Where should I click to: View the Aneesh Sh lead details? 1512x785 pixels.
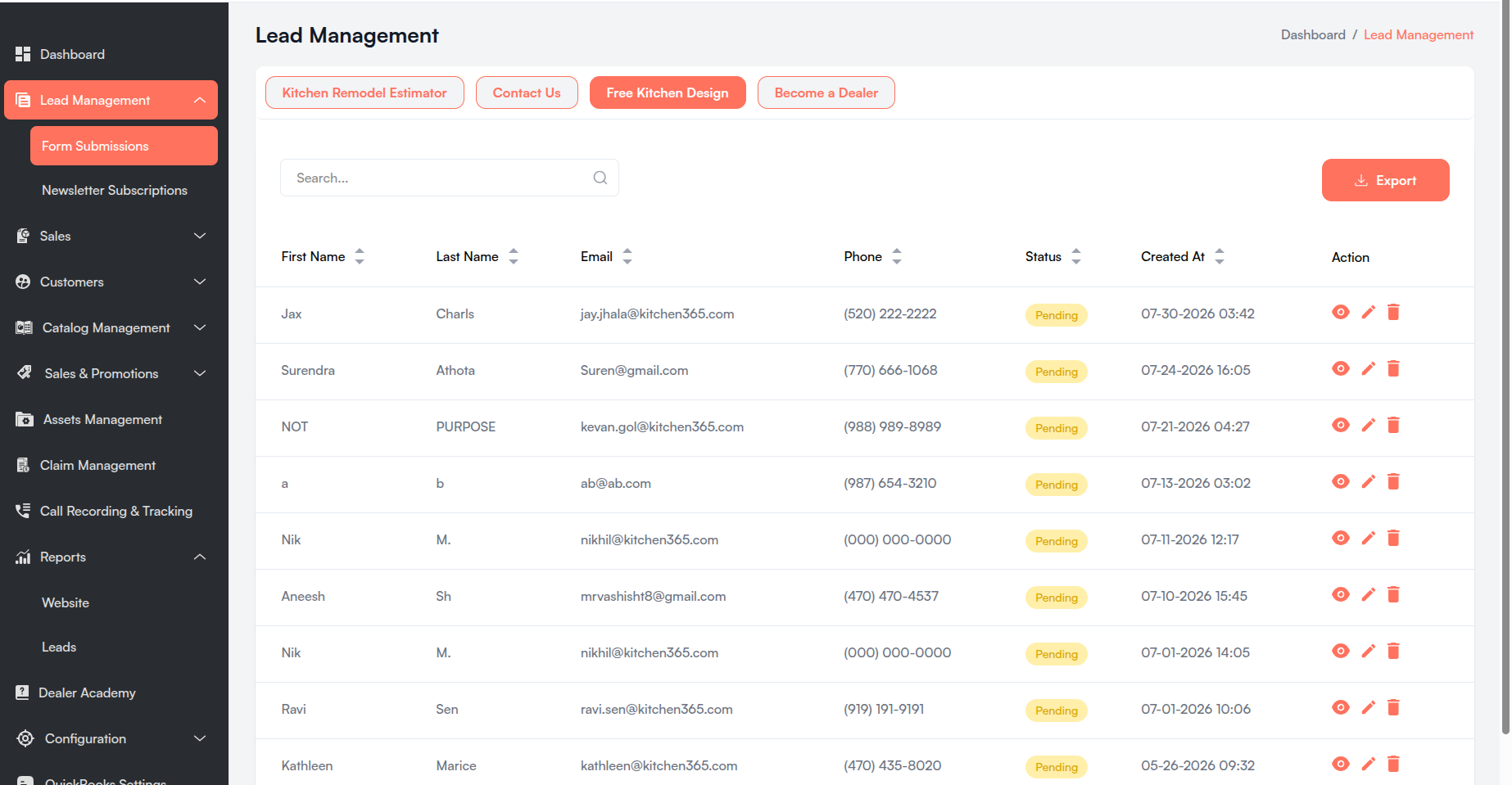1341,594
